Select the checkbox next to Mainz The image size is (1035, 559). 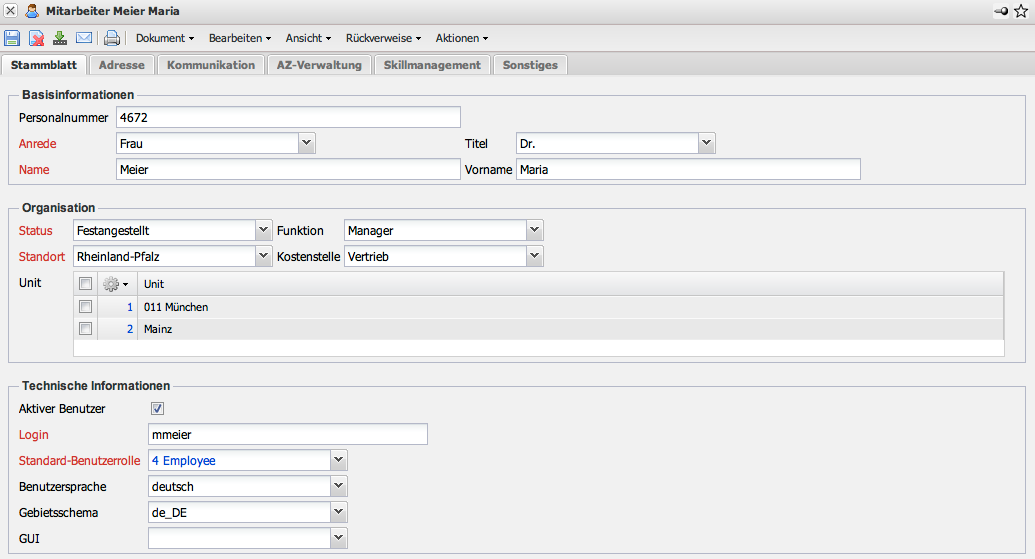86,328
